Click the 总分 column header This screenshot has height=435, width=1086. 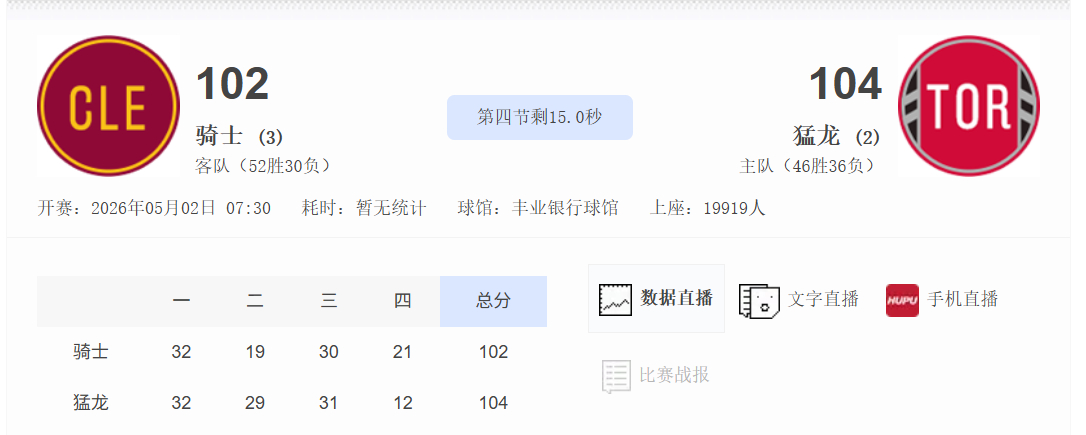click(x=493, y=301)
